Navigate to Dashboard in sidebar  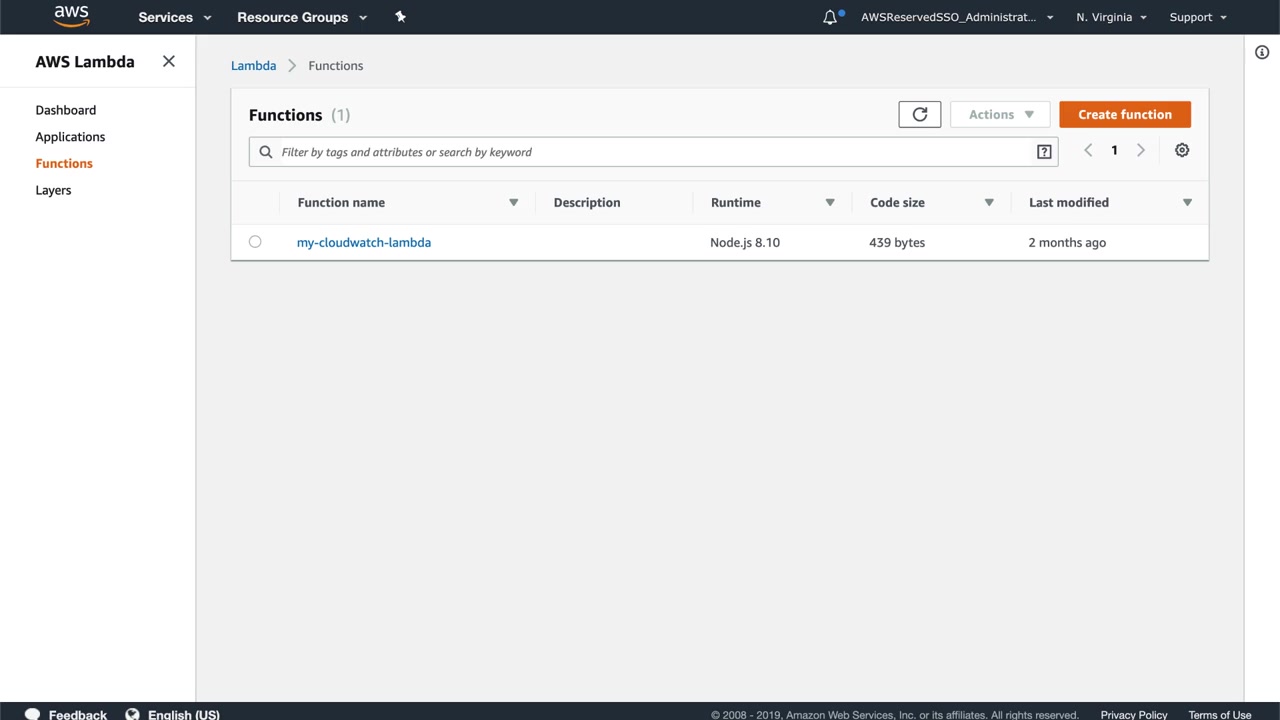click(x=66, y=110)
